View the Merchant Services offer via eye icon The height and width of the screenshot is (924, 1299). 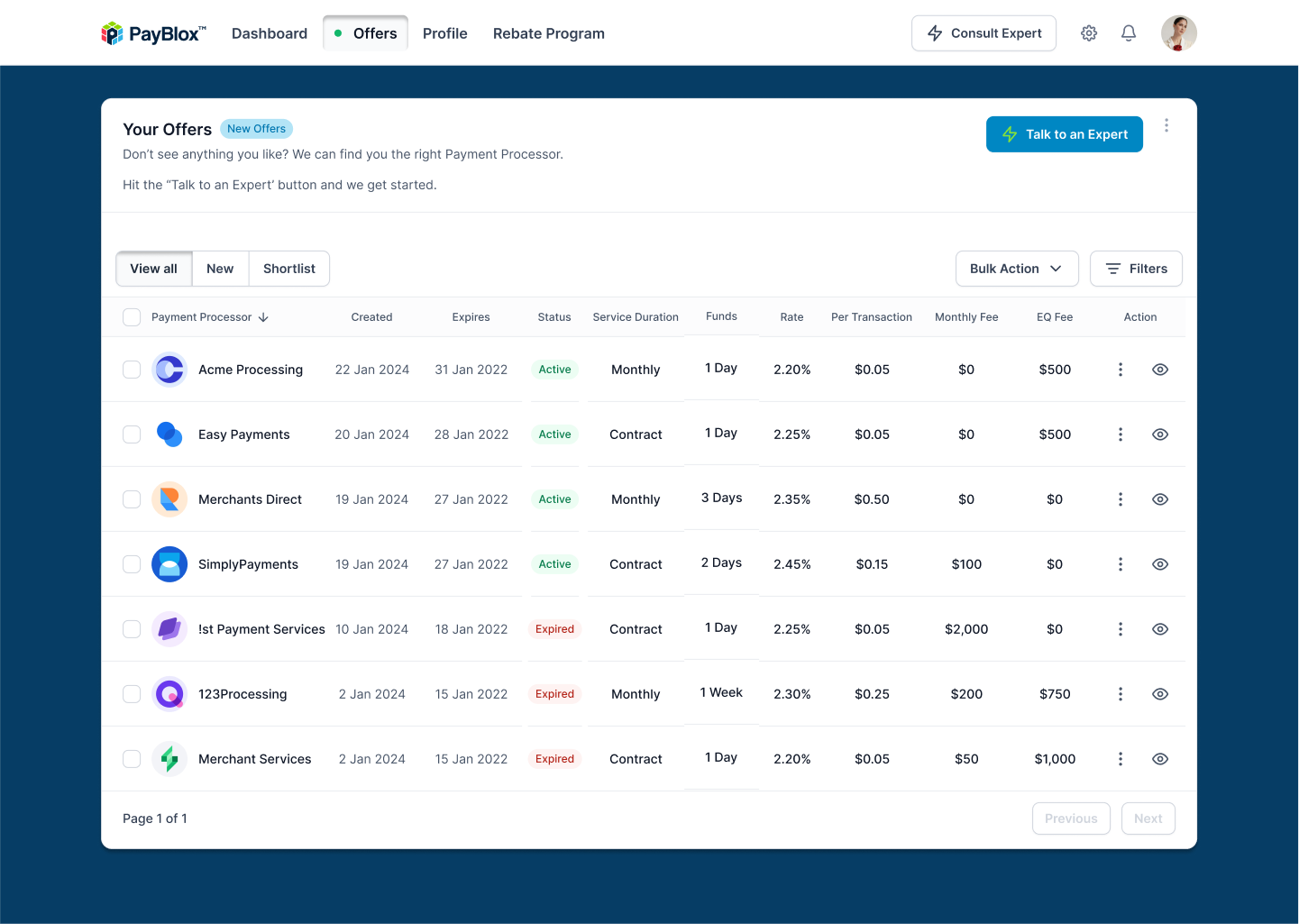1160,759
